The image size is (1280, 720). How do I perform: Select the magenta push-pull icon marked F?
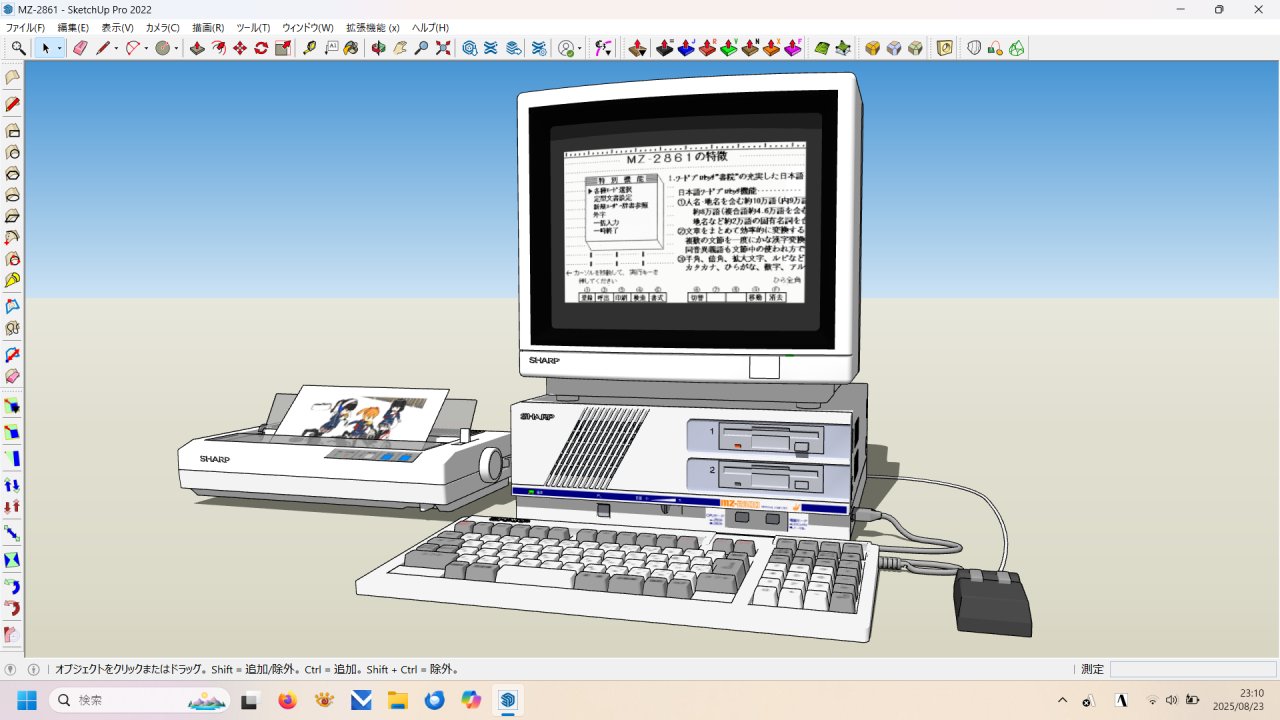coord(793,48)
